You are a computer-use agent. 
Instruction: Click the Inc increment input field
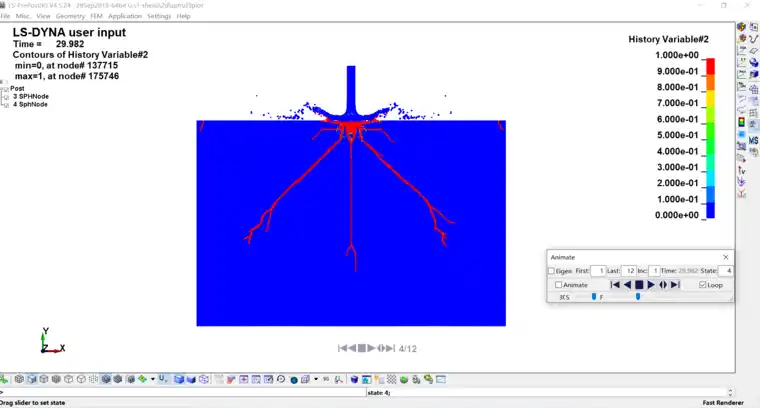pyautogui.click(x=654, y=271)
